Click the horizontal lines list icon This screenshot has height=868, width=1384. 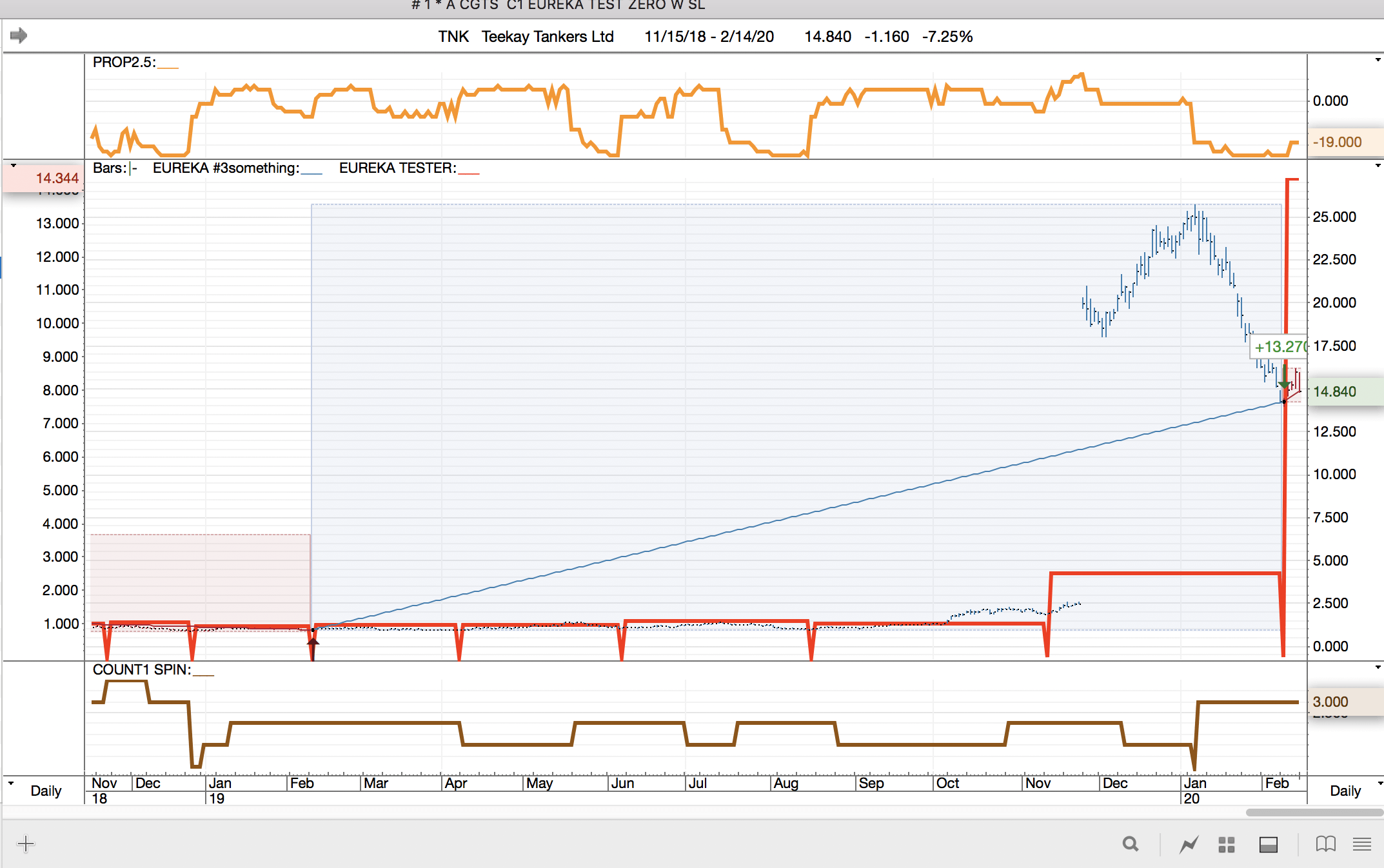1362,843
